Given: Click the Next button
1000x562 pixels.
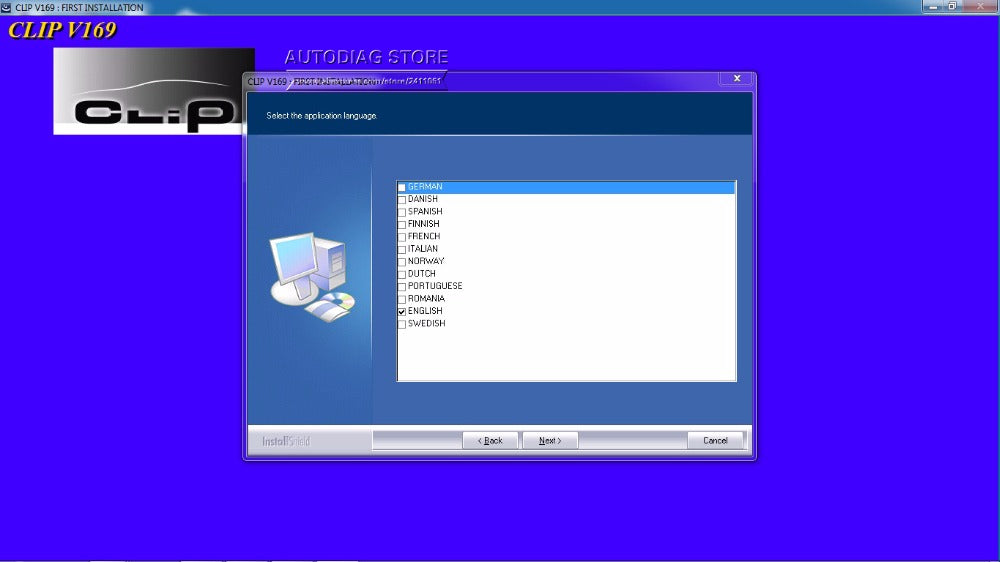Looking at the screenshot, I should point(549,440).
